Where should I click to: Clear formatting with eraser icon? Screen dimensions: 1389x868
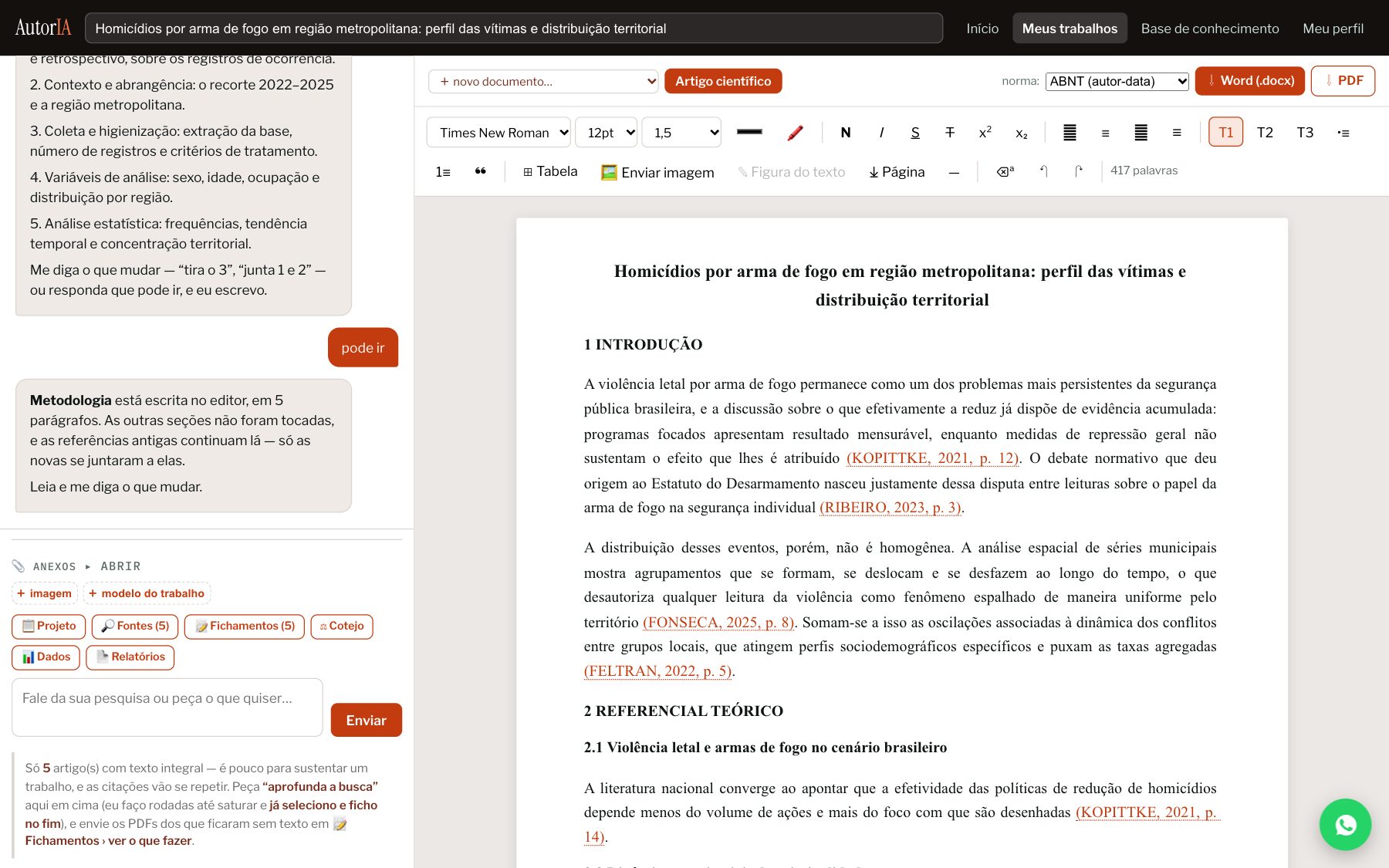pos(1005,171)
